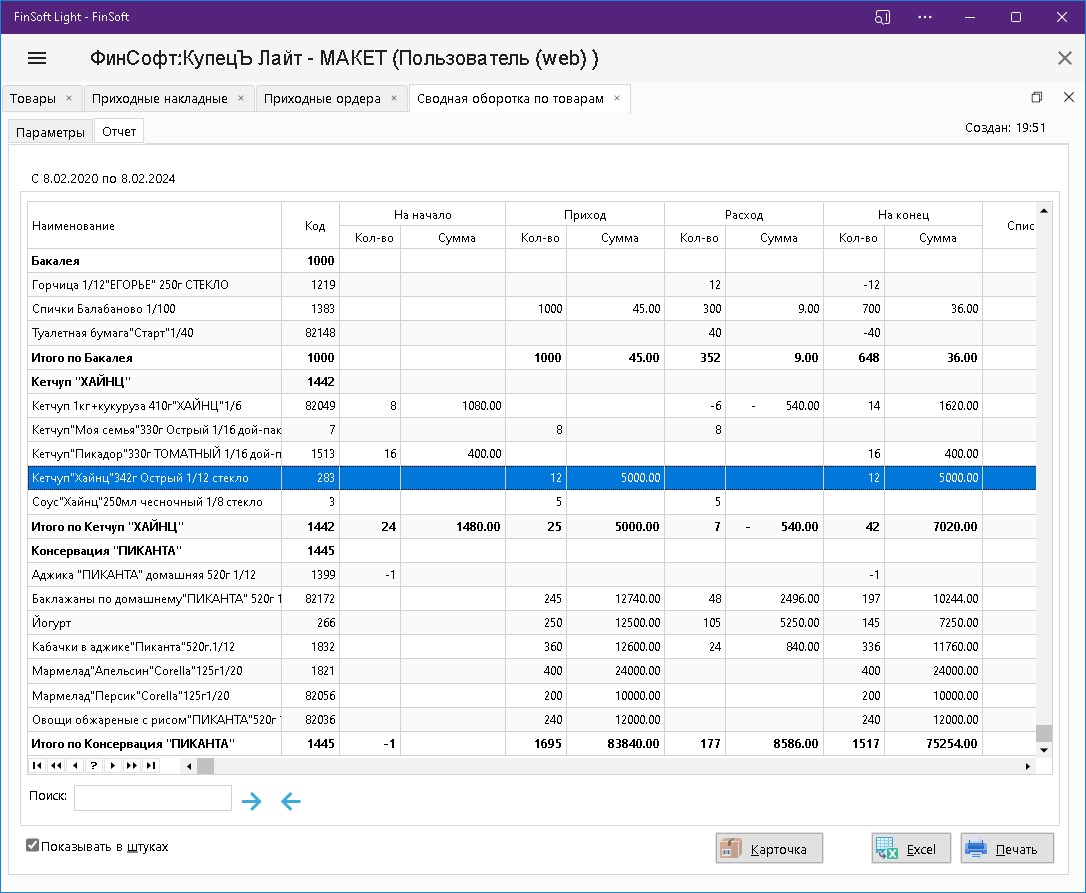Export report with the Excel button
The width and height of the screenshot is (1086, 893).
(x=910, y=849)
